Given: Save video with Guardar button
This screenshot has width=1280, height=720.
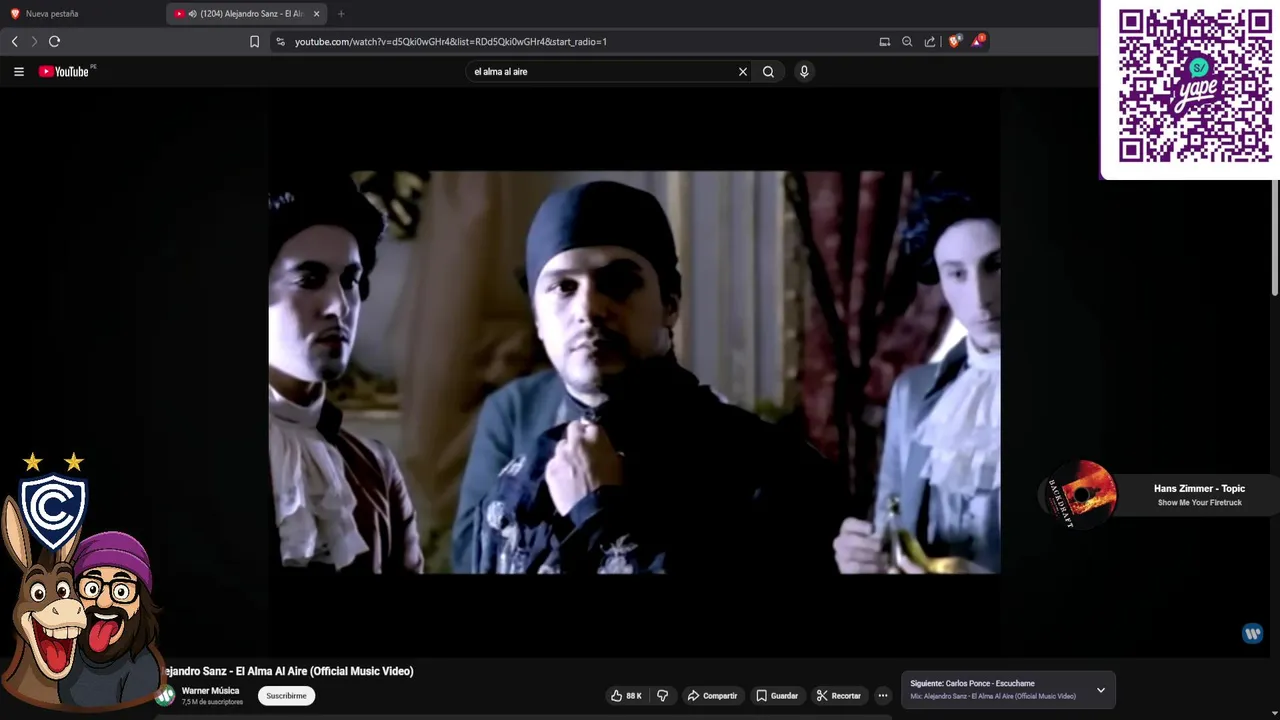Looking at the screenshot, I should pos(777,696).
